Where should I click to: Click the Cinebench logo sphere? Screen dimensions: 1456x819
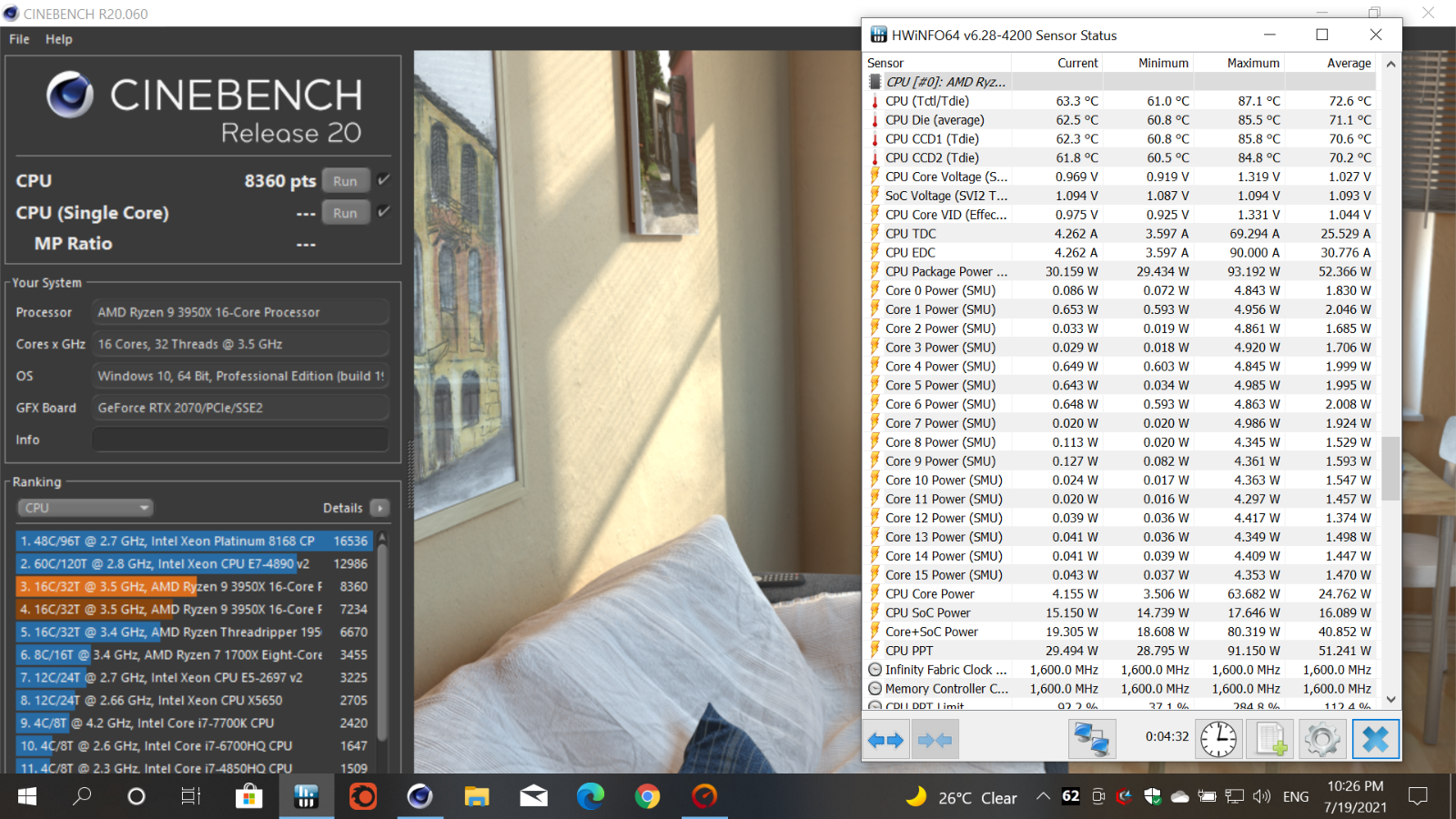[x=70, y=95]
